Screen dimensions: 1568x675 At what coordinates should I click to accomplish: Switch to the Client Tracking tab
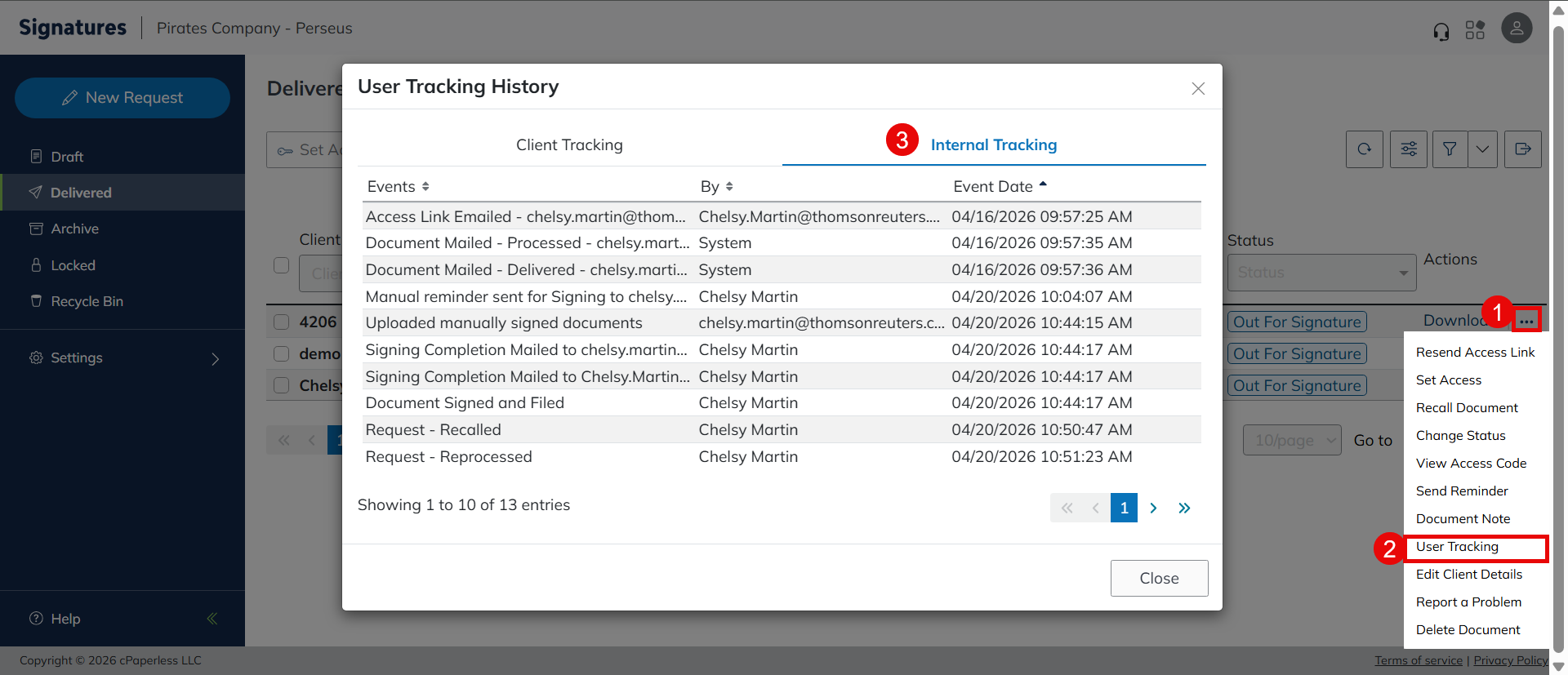569,144
